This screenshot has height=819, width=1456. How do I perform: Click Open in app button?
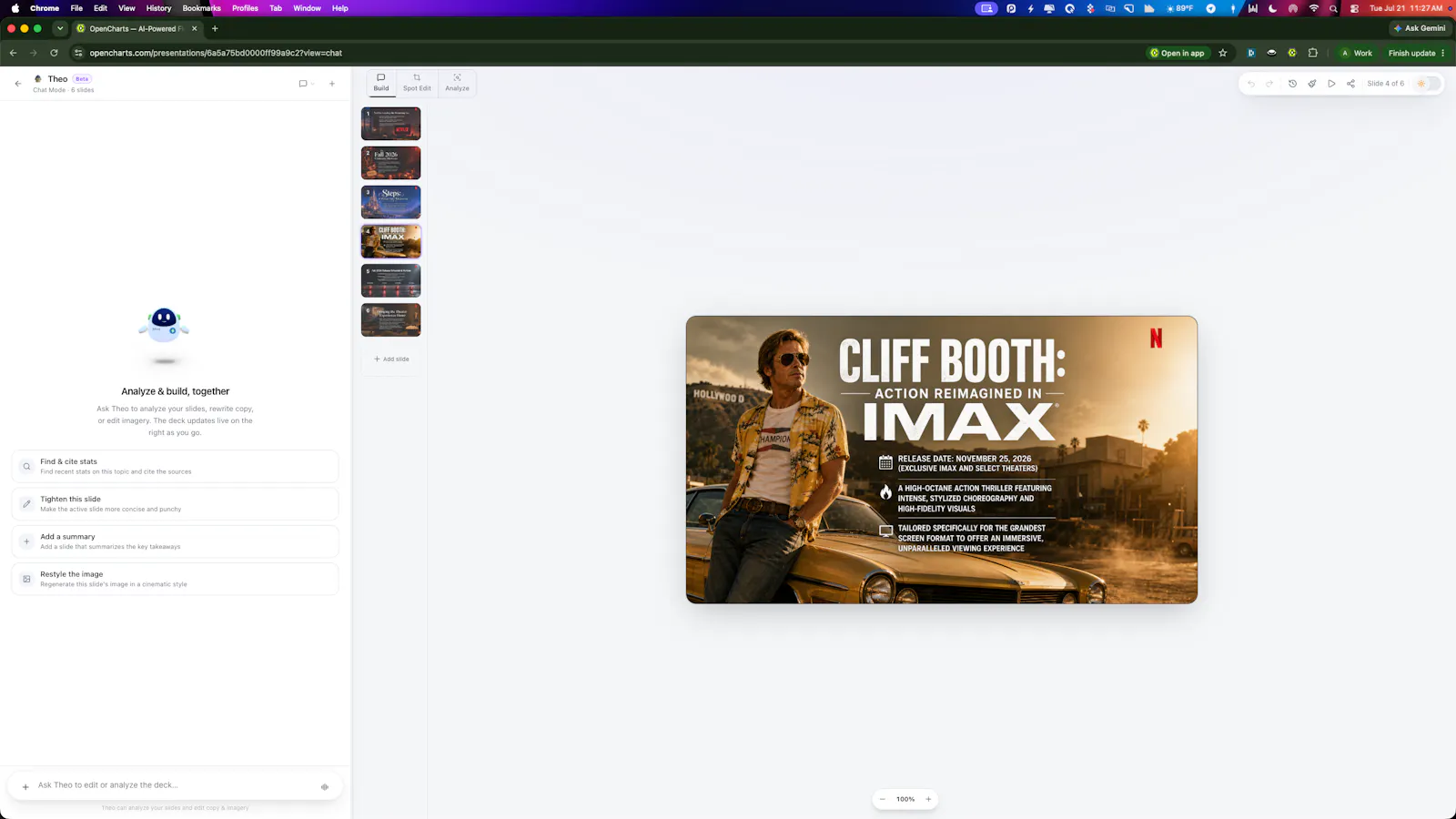[x=1178, y=53]
